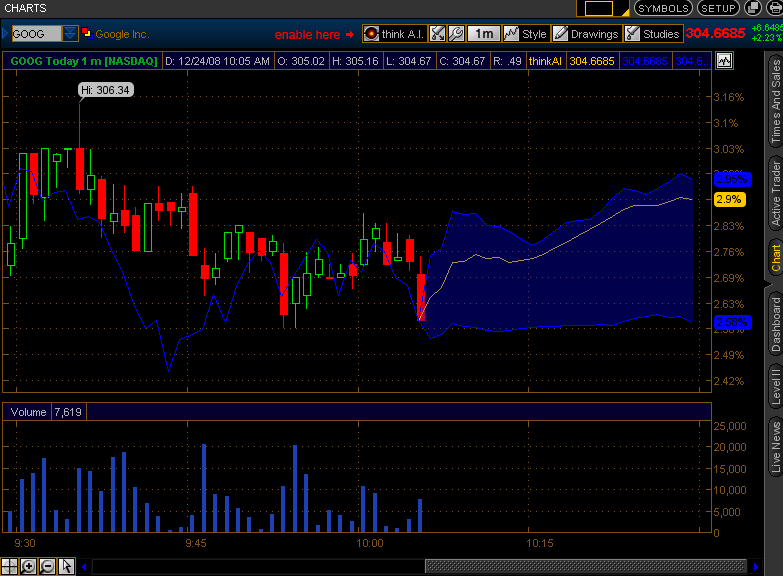The width and height of the screenshot is (783, 576).
Task: Click the mini chart icon in the info bar
Action: 724,61
